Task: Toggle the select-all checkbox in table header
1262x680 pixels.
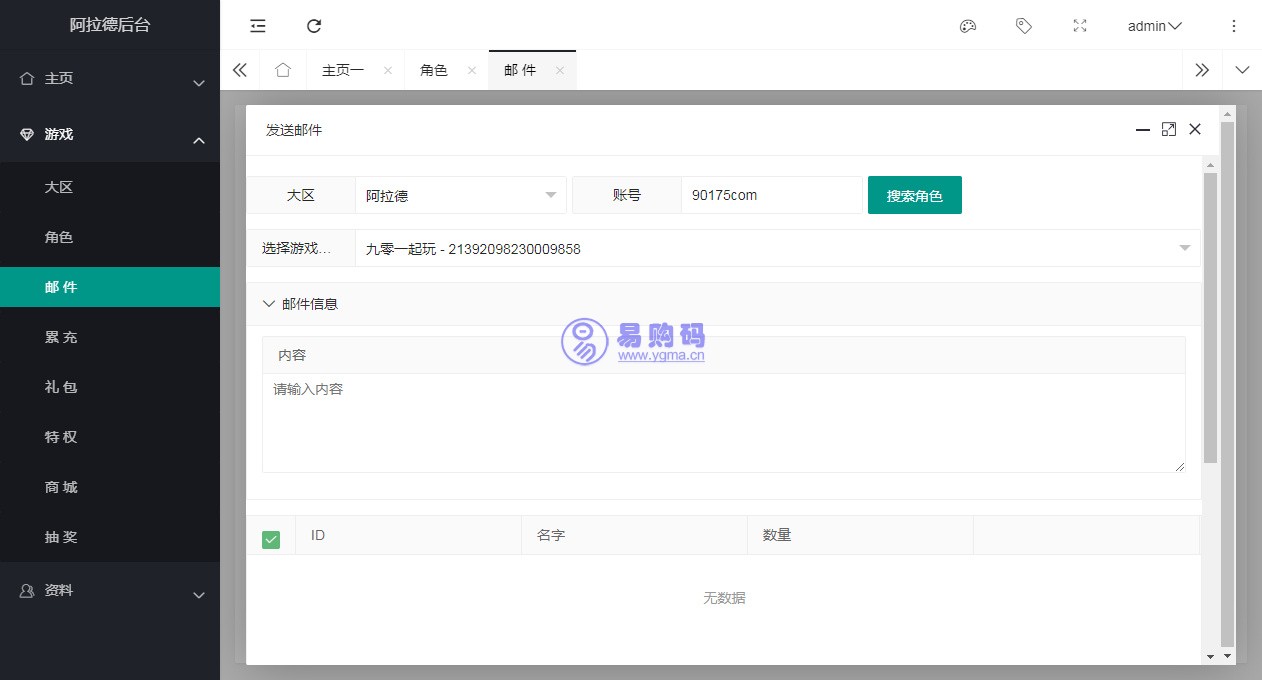Action: 271,540
